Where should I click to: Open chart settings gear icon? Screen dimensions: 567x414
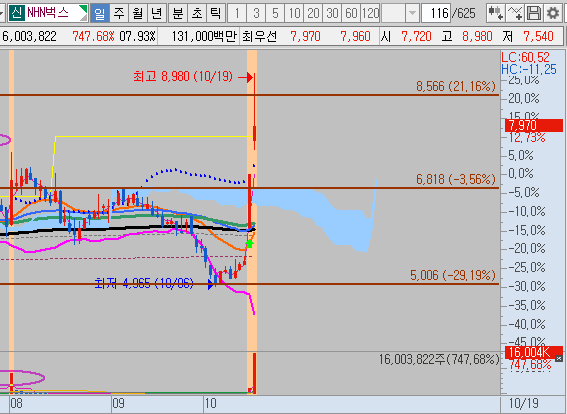click(553, 13)
